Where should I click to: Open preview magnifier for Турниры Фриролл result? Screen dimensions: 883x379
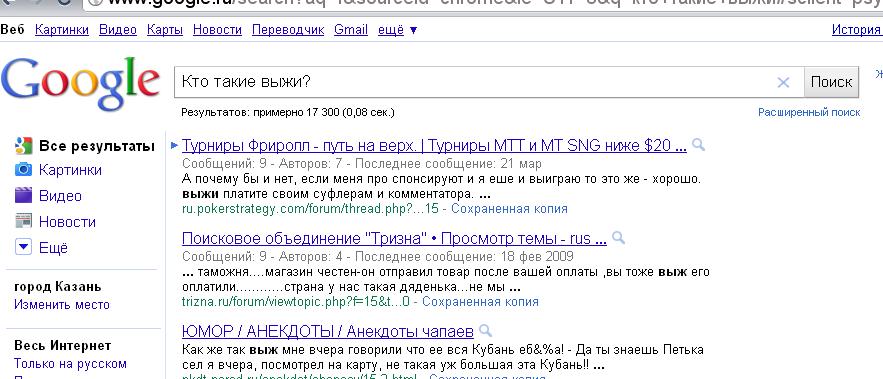(698, 145)
